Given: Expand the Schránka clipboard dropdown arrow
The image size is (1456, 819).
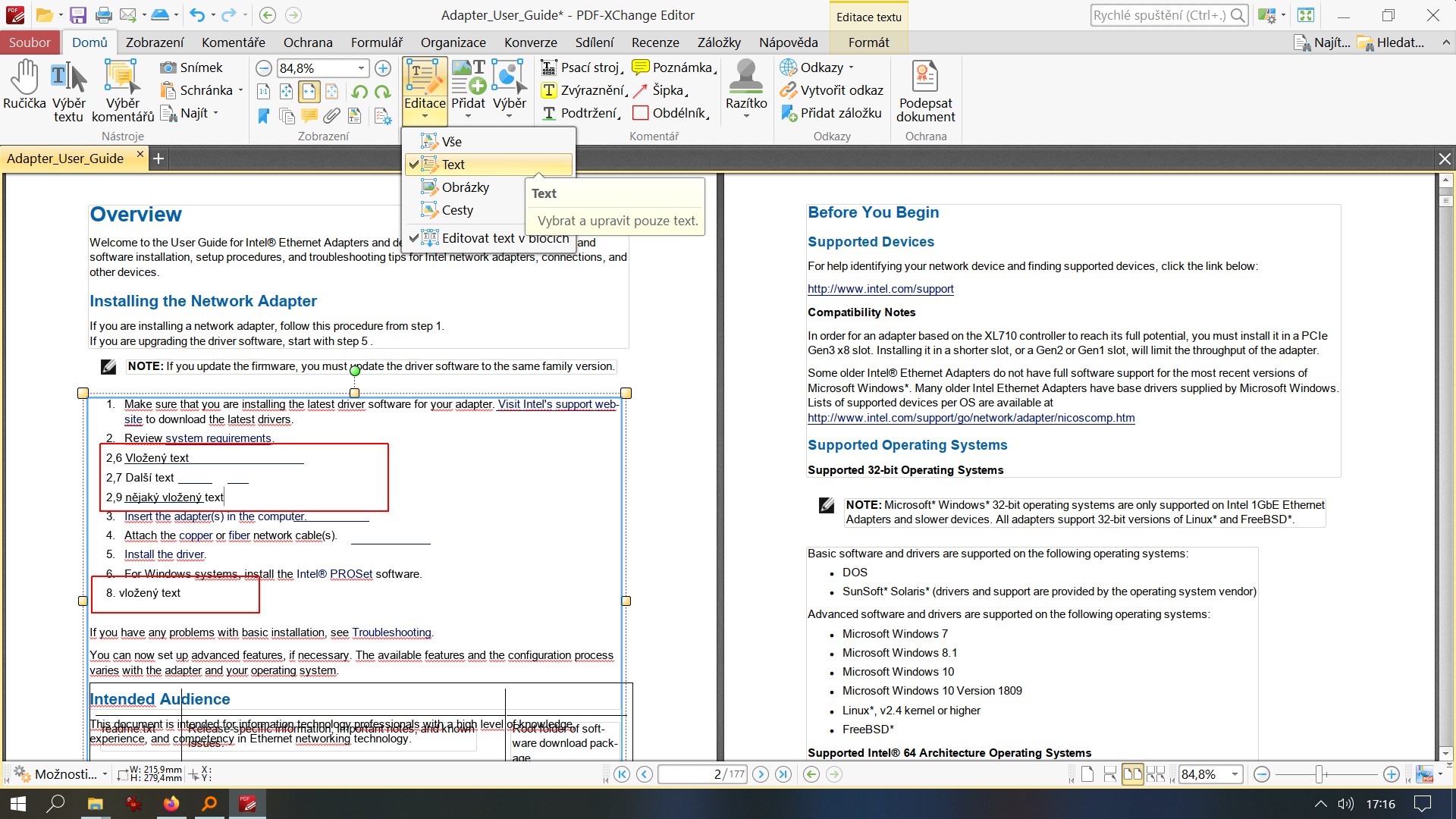Looking at the screenshot, I should (241, 90).
